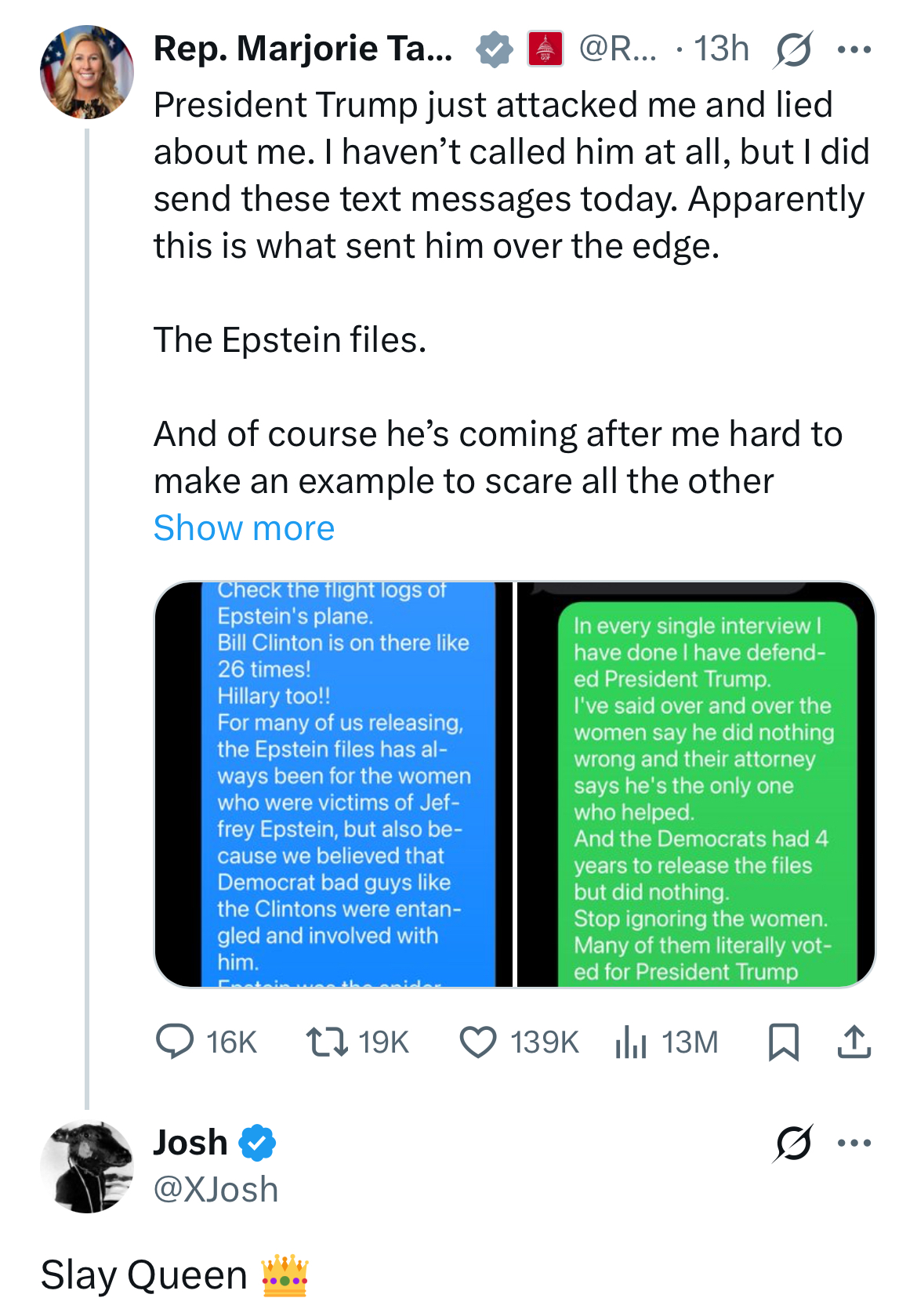Viewport: 917px width, 1316px height.
Task: Like the tweet with heart icon
Action: (x=477, y=1042)
